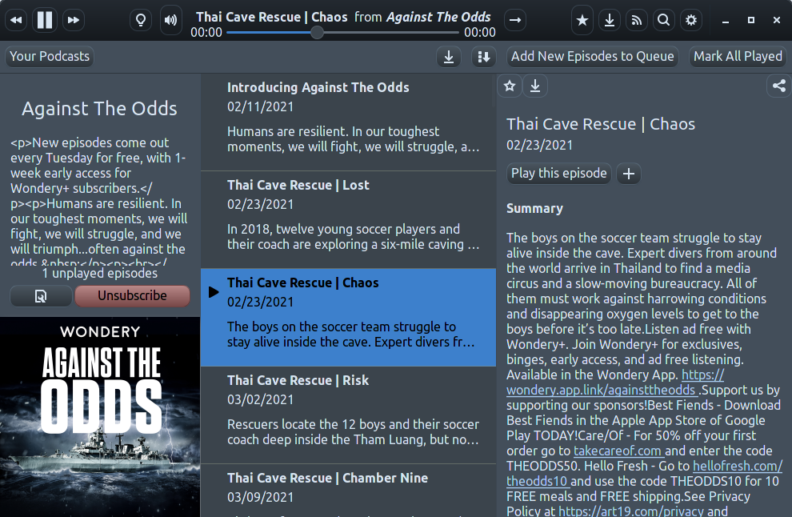The width and height of the screenshot is (792, 517).
Task: Share episode with share icon
Action: [779, 86]
